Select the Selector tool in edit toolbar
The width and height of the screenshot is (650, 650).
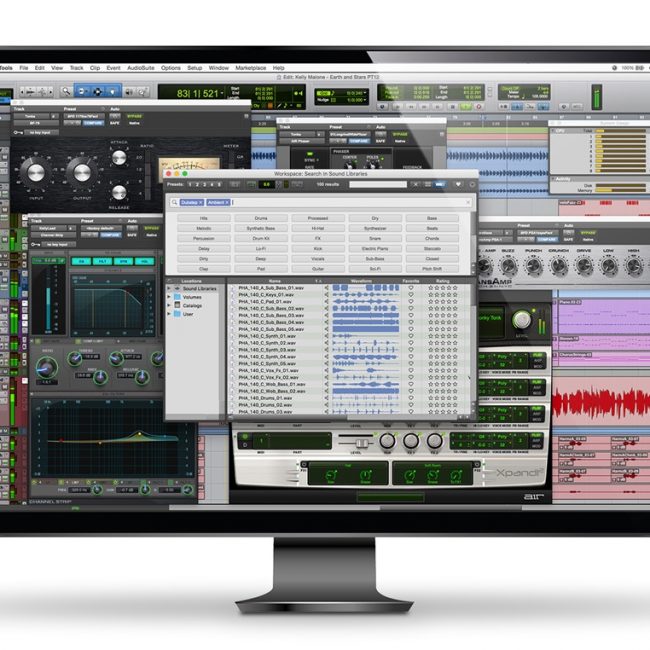coord(97,92)
